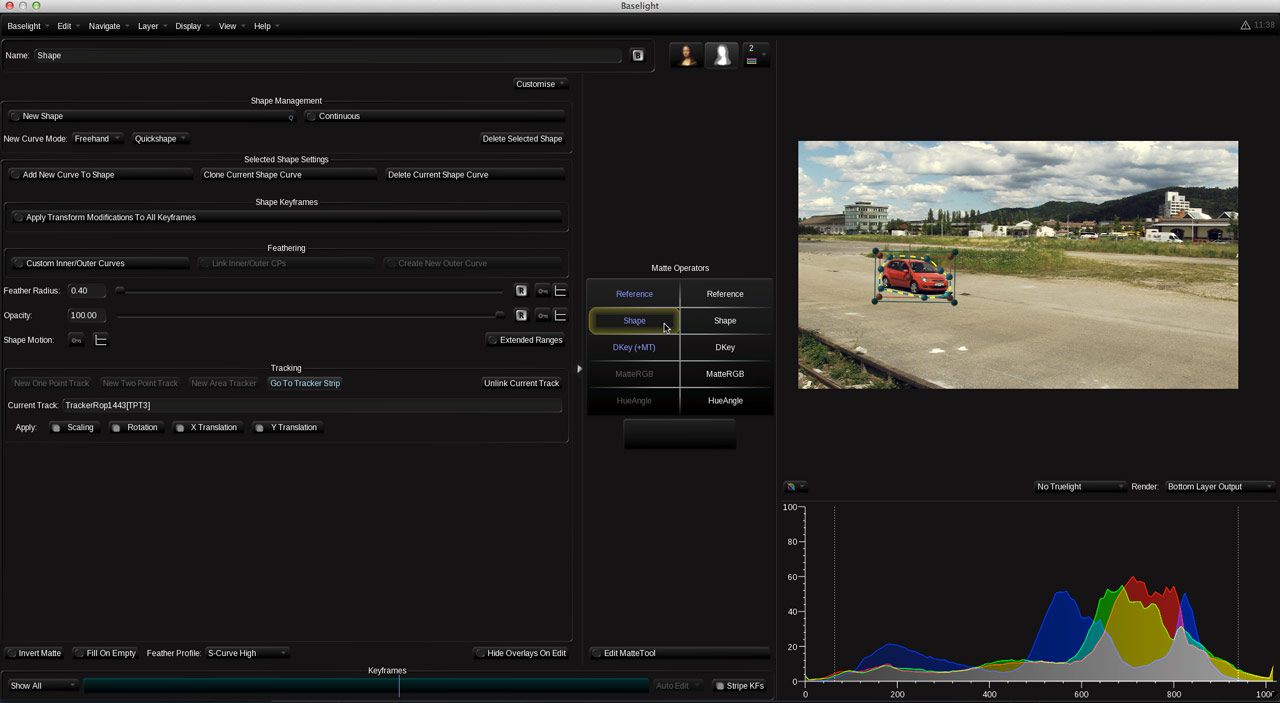The width and height of the screenshot is (1280, 703).
Task: Click the white silhouette matte view icon
Action: tap(722, 54)
